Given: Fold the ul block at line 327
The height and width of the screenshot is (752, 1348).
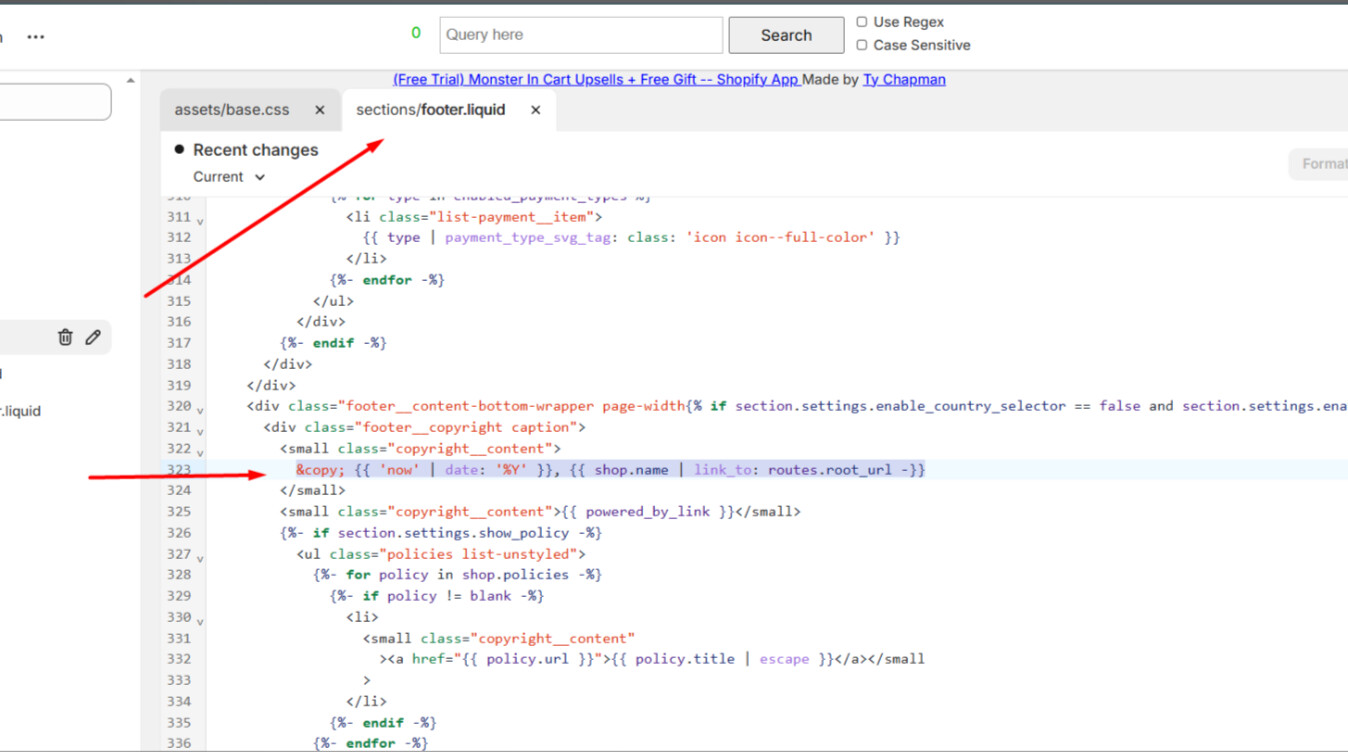Looking at the screenshot, I should click(200, 558).
